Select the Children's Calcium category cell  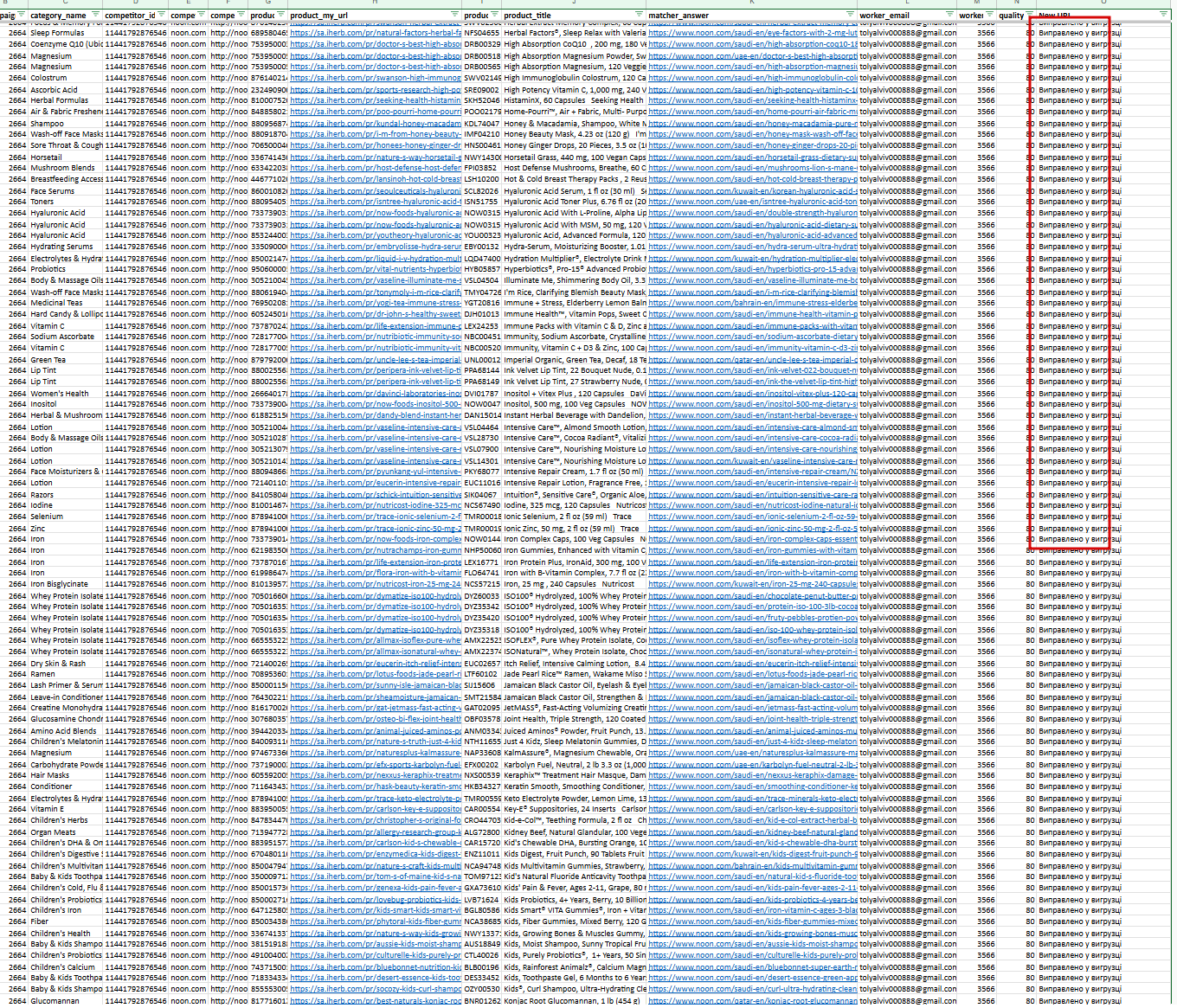[66, 967]
